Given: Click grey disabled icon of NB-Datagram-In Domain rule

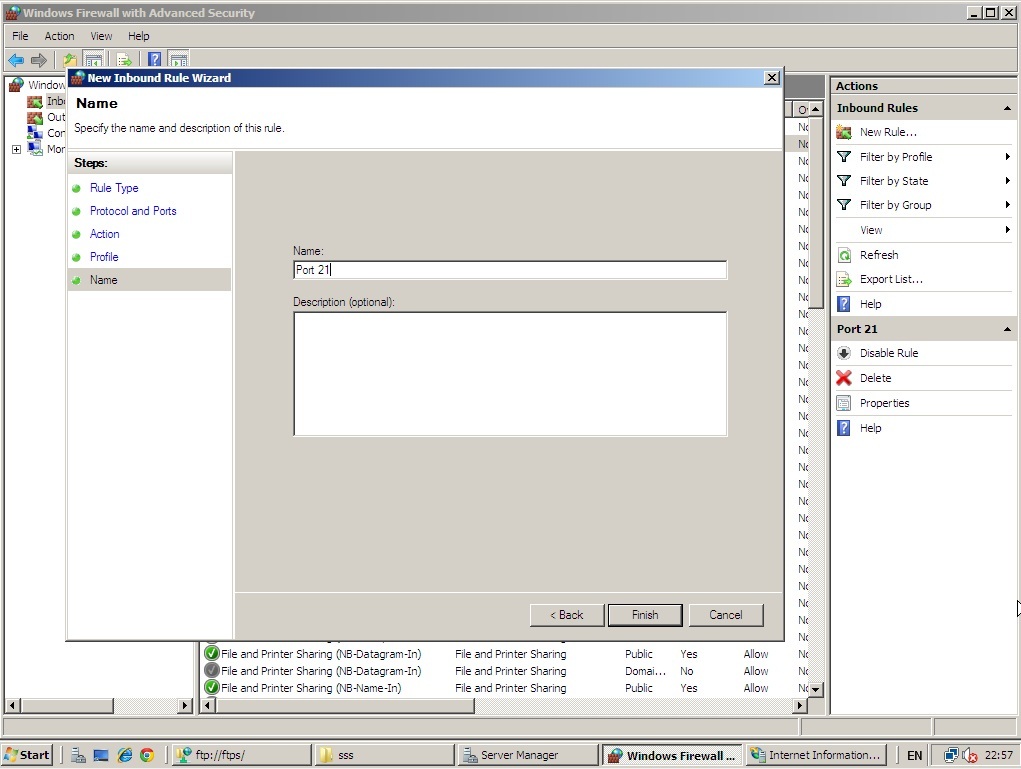Looking at the screenshot, I should coord(212,670).
